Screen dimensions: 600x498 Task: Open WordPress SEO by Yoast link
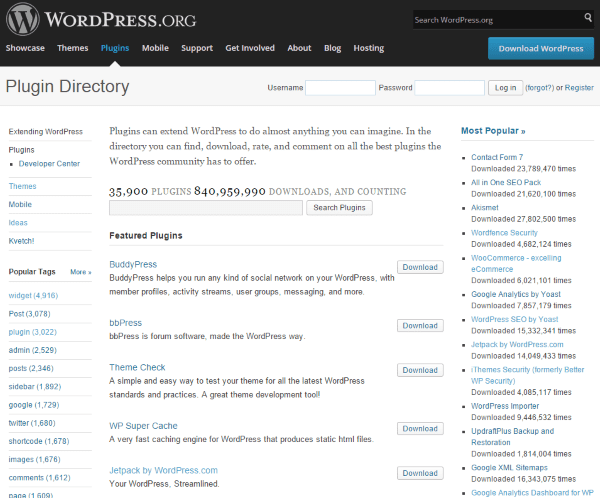515,320
